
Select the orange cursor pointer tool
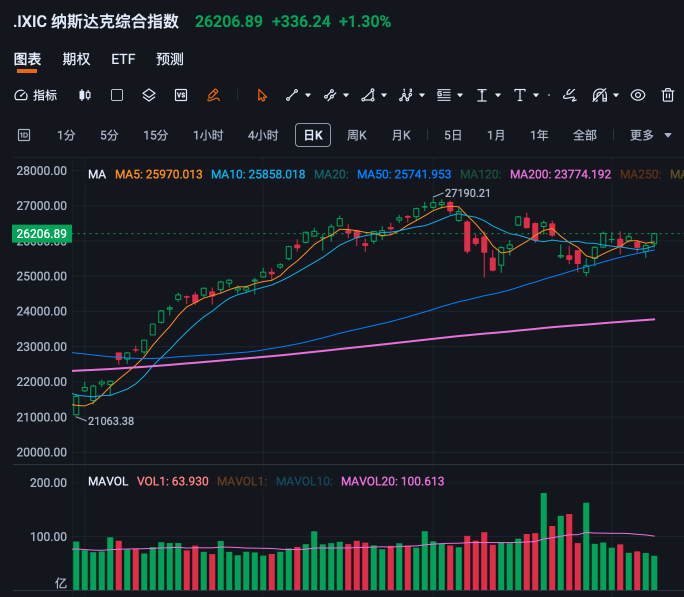262,95
